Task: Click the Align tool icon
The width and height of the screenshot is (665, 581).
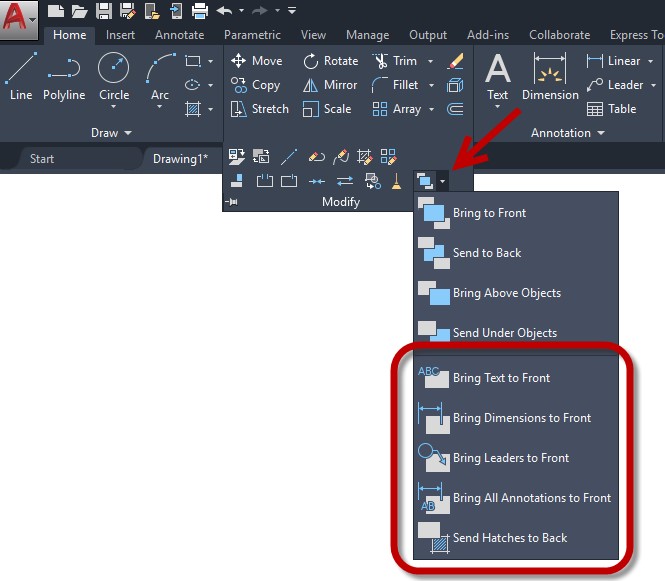Action: tap(237, 181)
